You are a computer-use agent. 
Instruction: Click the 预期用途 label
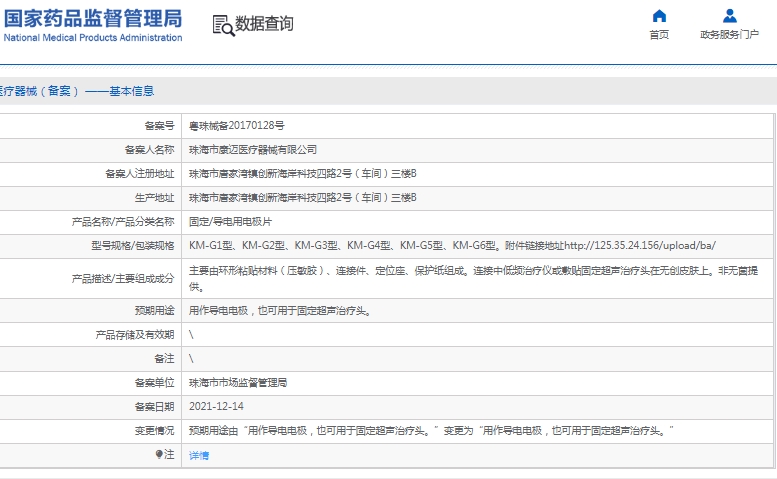pos(155,311)
